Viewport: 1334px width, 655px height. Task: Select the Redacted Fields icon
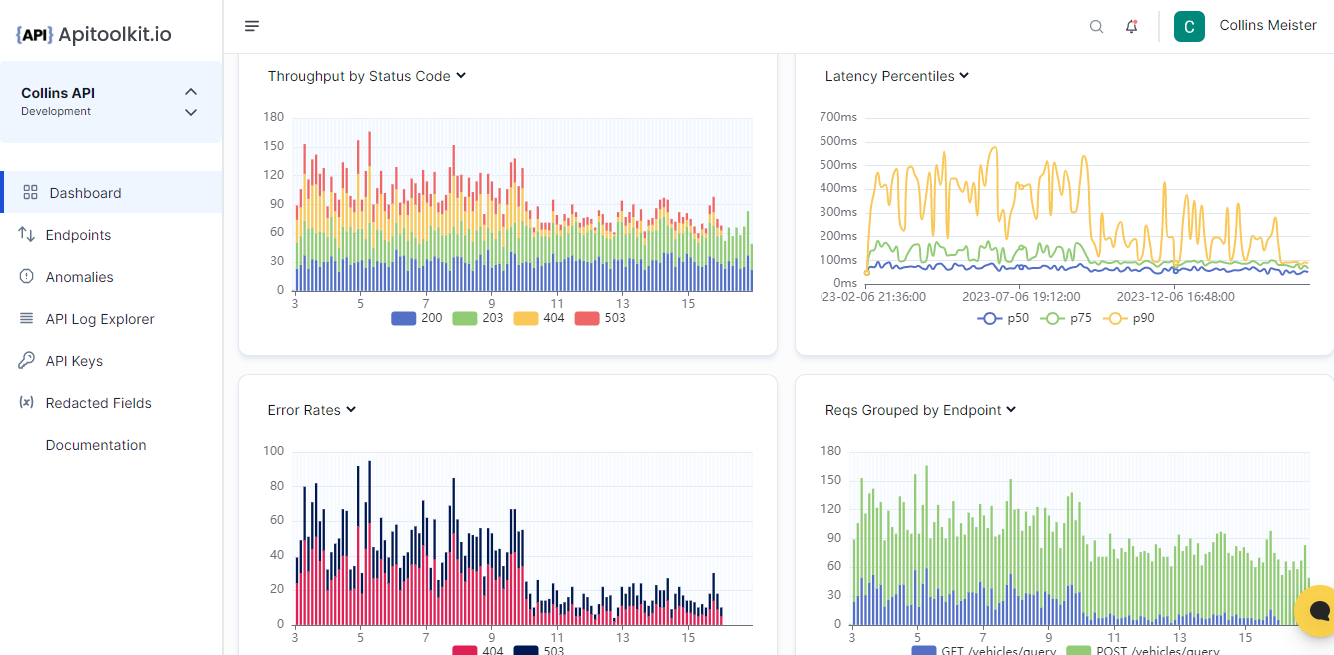pos(27,402)
